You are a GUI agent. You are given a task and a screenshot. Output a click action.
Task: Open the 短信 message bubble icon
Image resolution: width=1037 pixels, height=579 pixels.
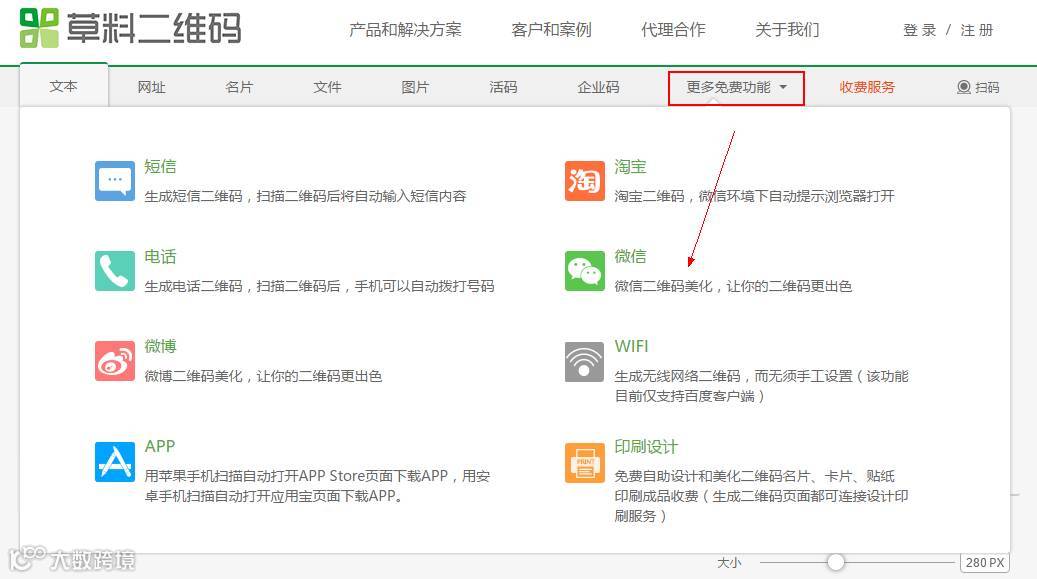(114, 181)
